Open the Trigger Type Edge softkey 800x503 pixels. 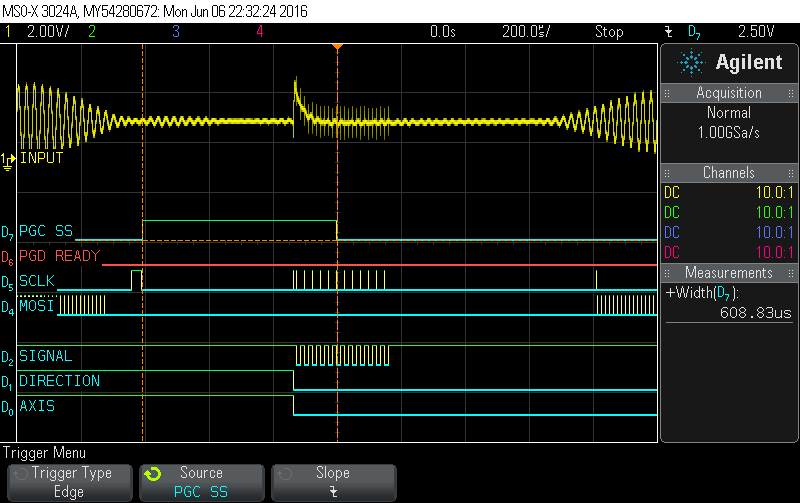(71, 482)
